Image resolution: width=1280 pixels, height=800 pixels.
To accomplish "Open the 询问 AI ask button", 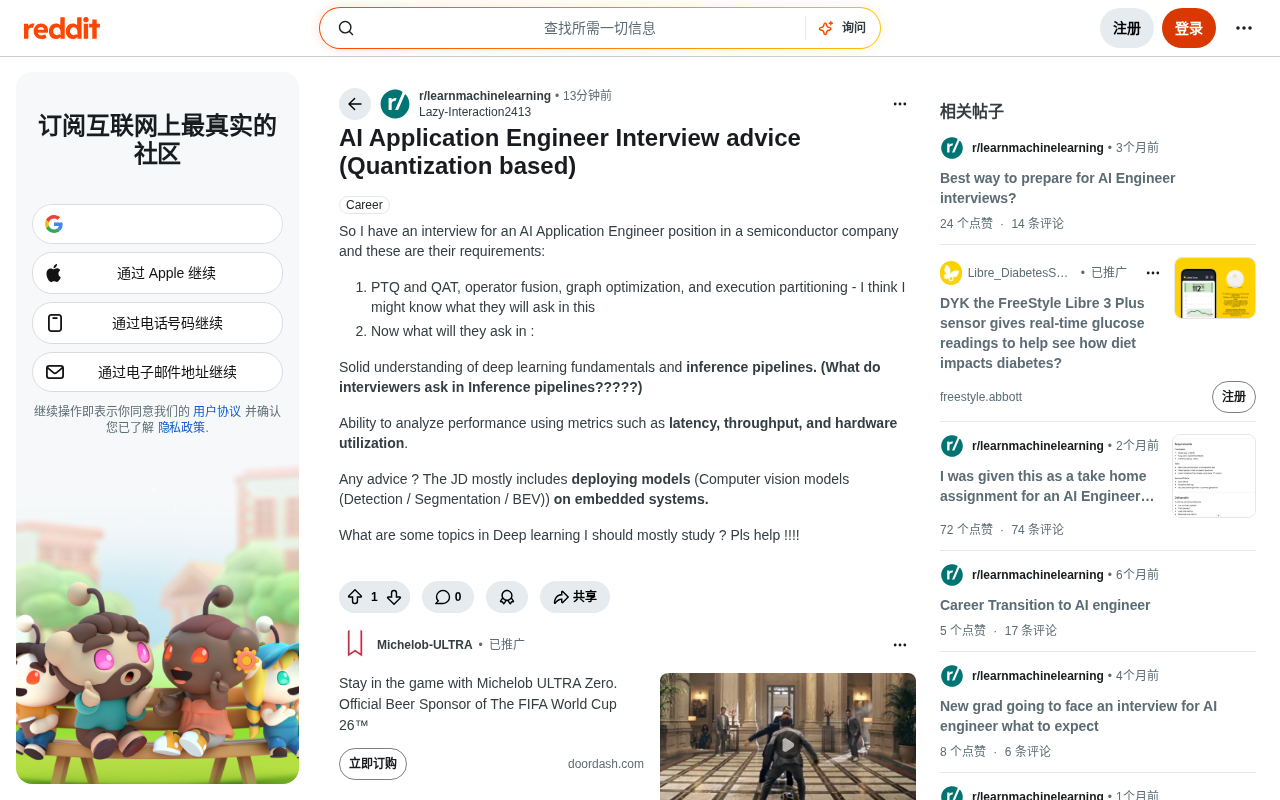I will [842, 28].
